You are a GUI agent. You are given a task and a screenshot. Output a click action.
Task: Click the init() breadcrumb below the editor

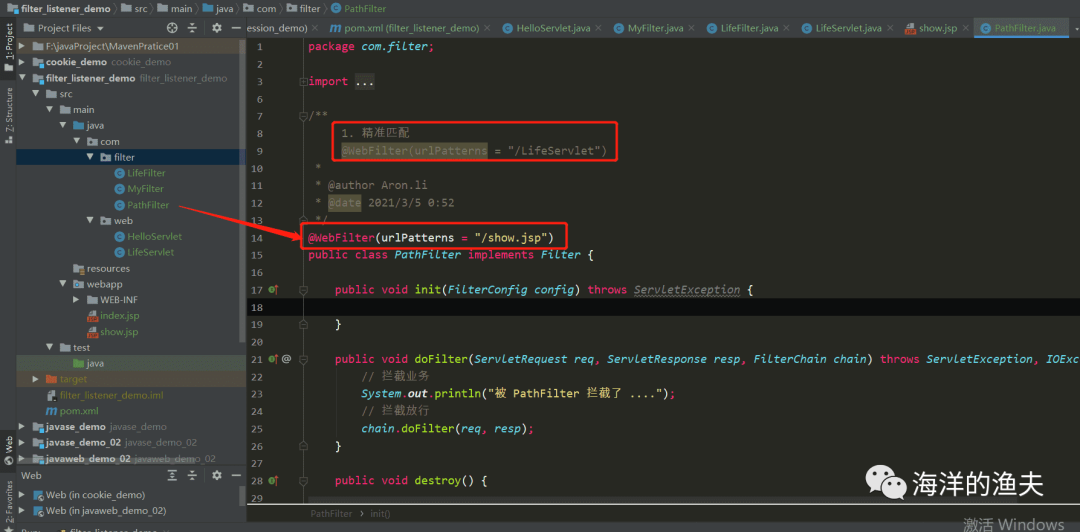[x=380, y=513]
